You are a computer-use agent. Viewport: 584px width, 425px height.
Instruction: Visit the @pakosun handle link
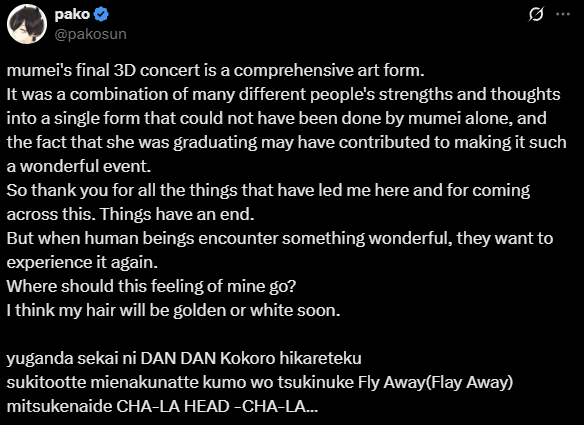pyautogui.click(x=91, y=34)
